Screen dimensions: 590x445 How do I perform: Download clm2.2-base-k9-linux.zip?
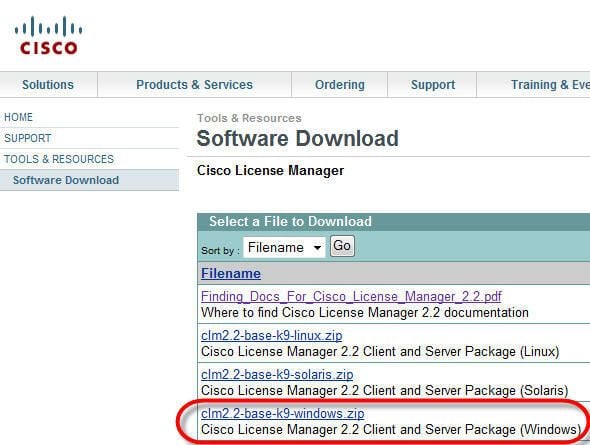coord(272,335)
